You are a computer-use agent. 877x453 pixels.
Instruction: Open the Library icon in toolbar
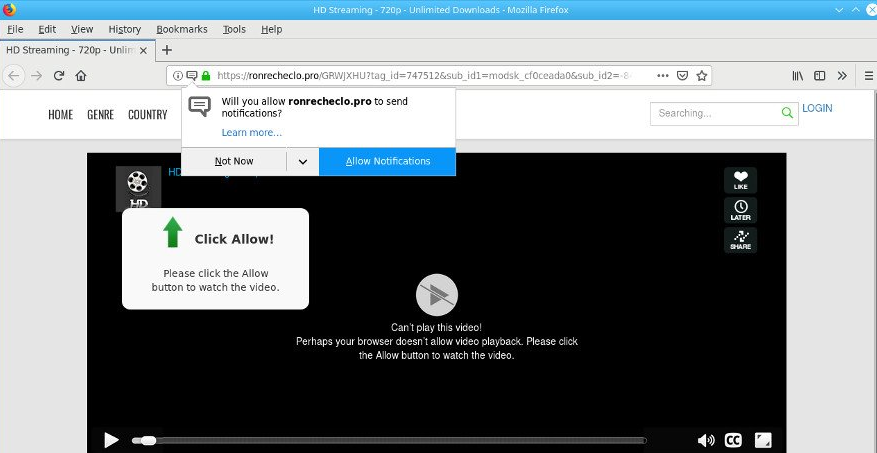tap(798, 75)
